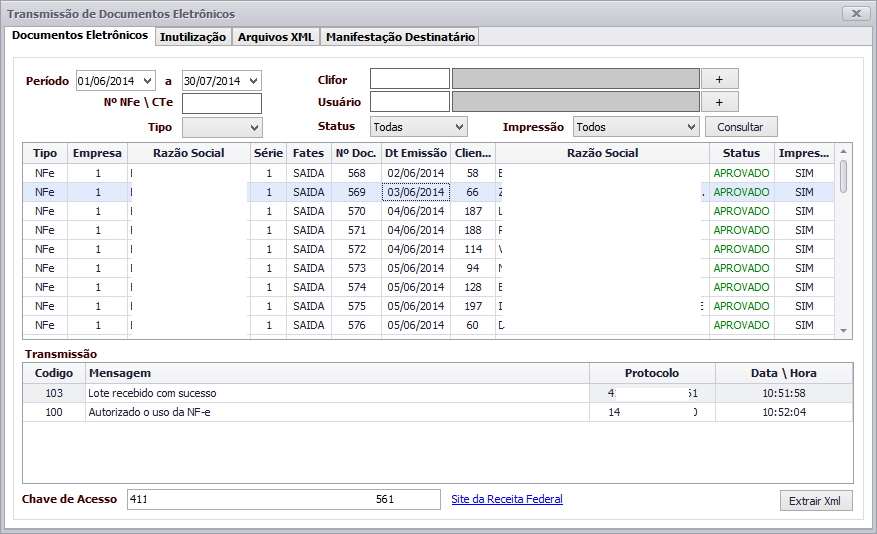
Task: Select document number 576 cell
Action: (356, 325)
